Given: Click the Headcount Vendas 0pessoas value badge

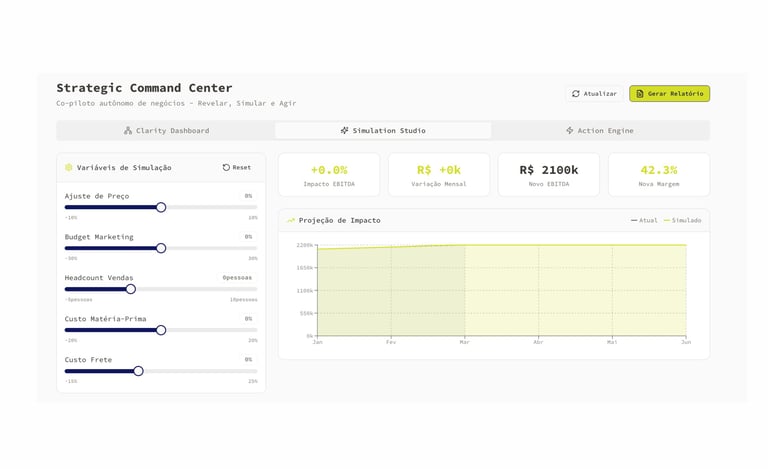Looking at the screenshot, I should pos(237,278).
